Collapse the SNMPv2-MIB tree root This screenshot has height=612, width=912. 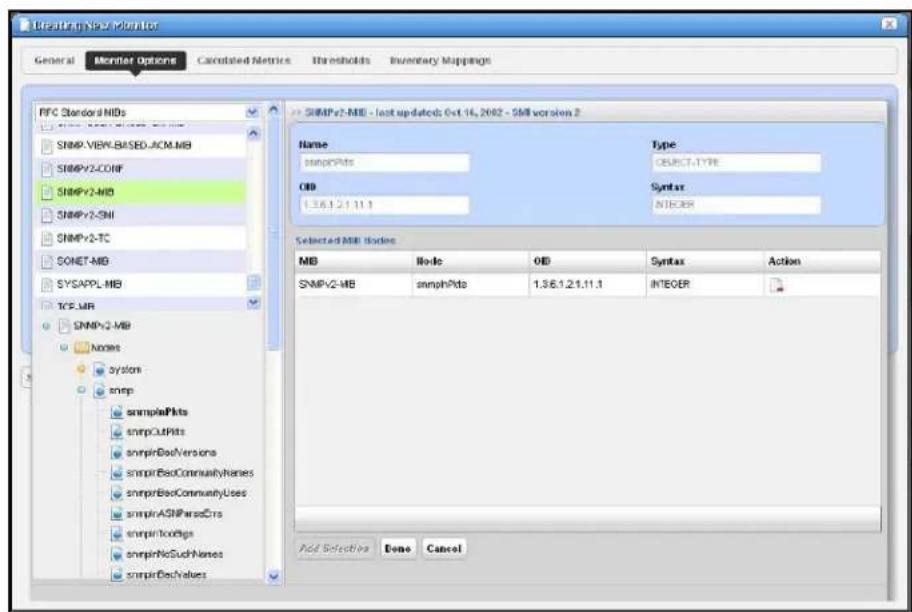coord(46,326)
